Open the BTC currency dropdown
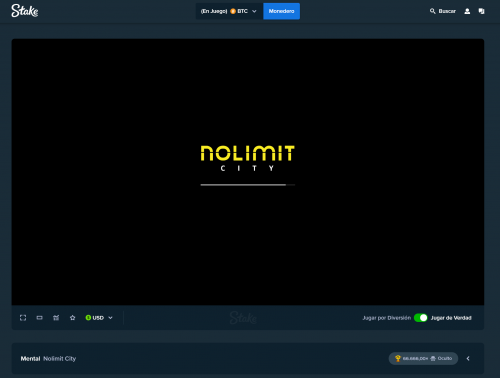 (229, 11)
